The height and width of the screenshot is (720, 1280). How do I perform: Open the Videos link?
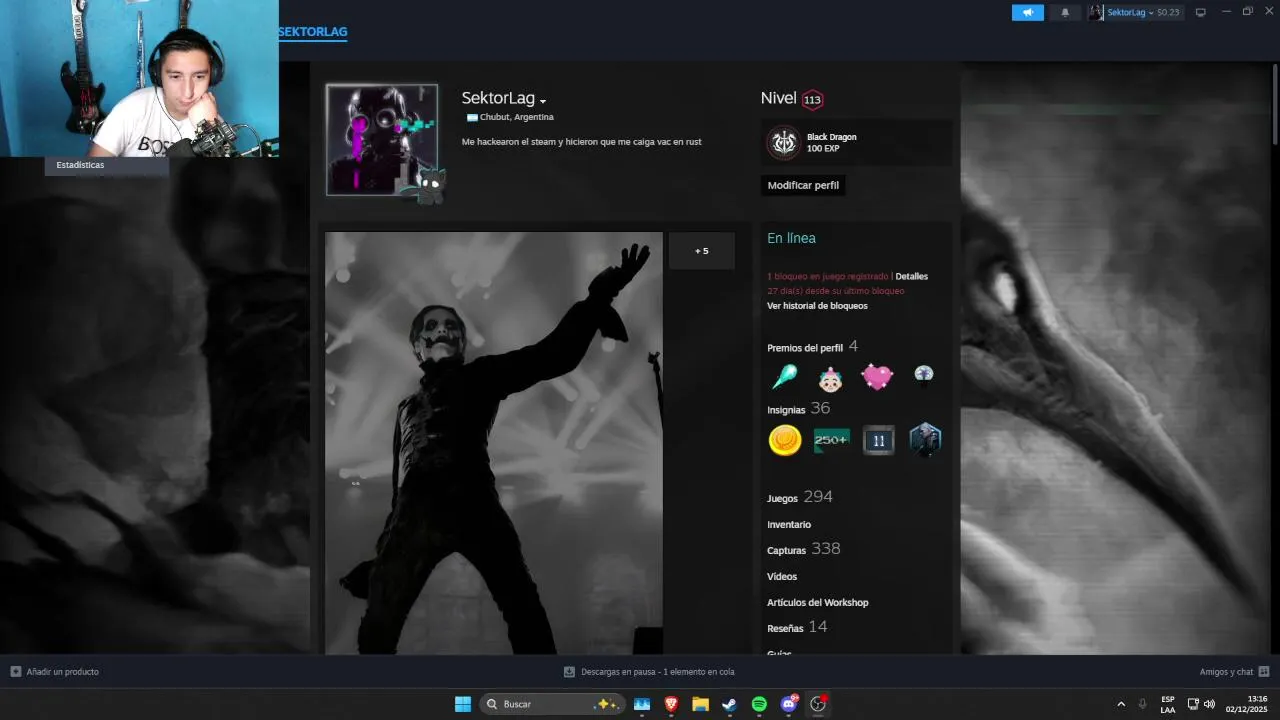(782, 576)
